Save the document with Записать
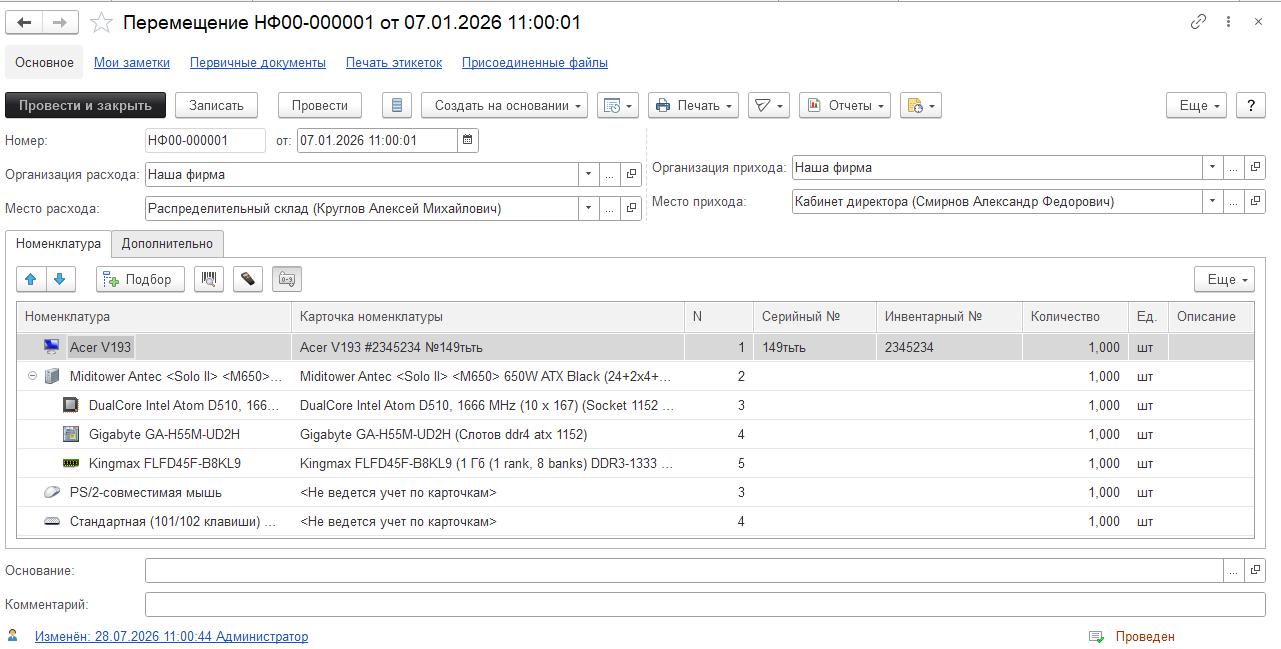 [x=216, y=105]
